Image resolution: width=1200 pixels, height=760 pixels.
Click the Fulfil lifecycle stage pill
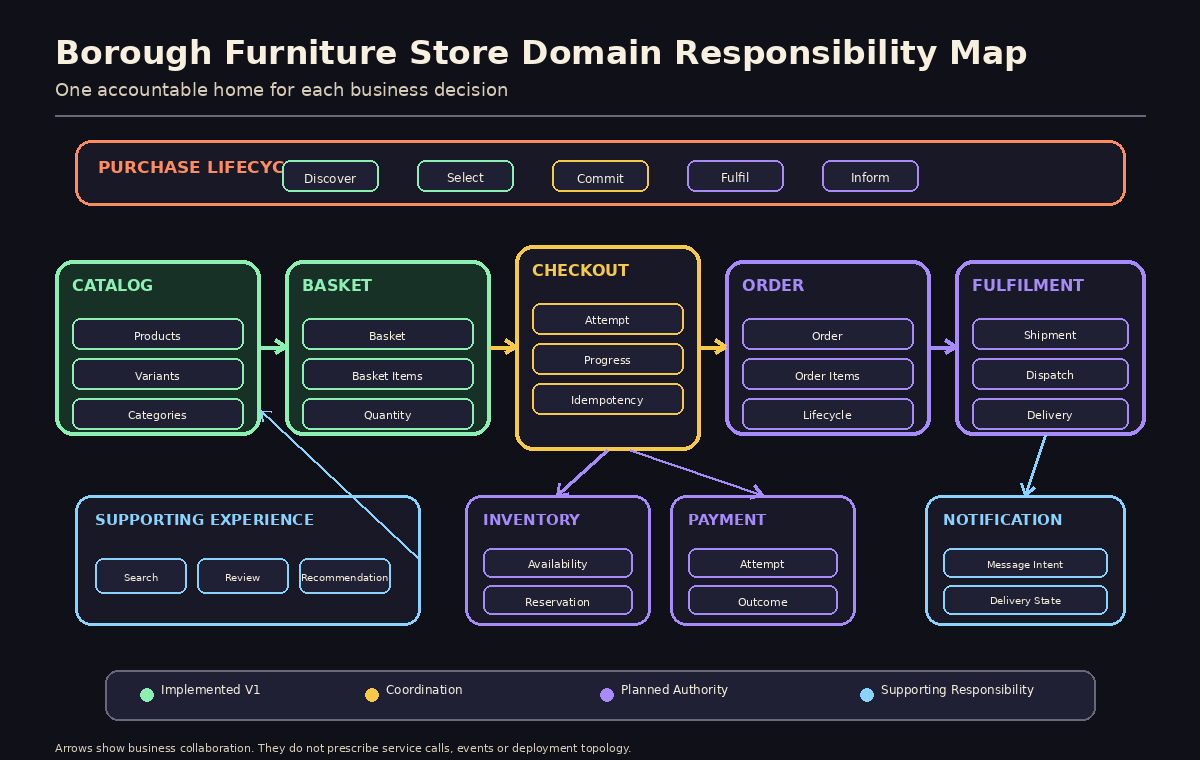(735, 176)
